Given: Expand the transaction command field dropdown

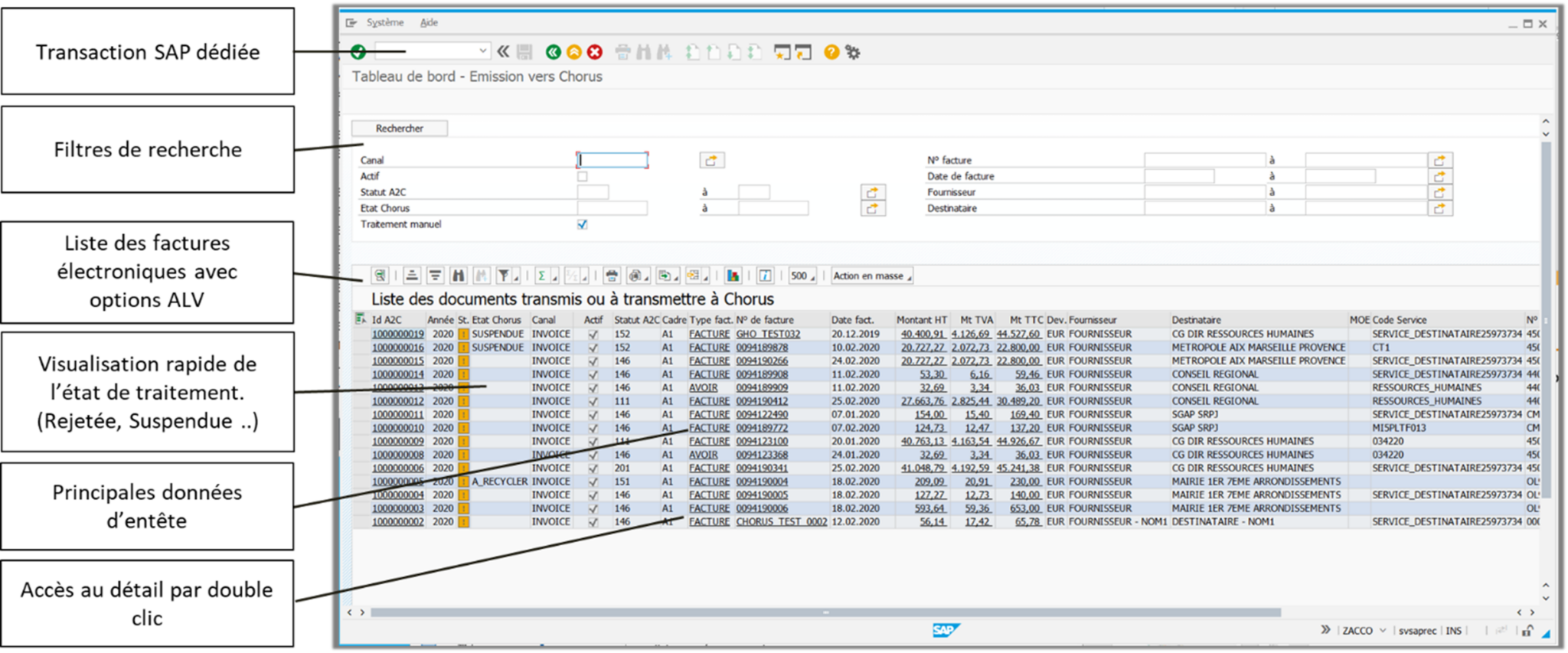Looking at the screenshot, I should tap(482, 51).
